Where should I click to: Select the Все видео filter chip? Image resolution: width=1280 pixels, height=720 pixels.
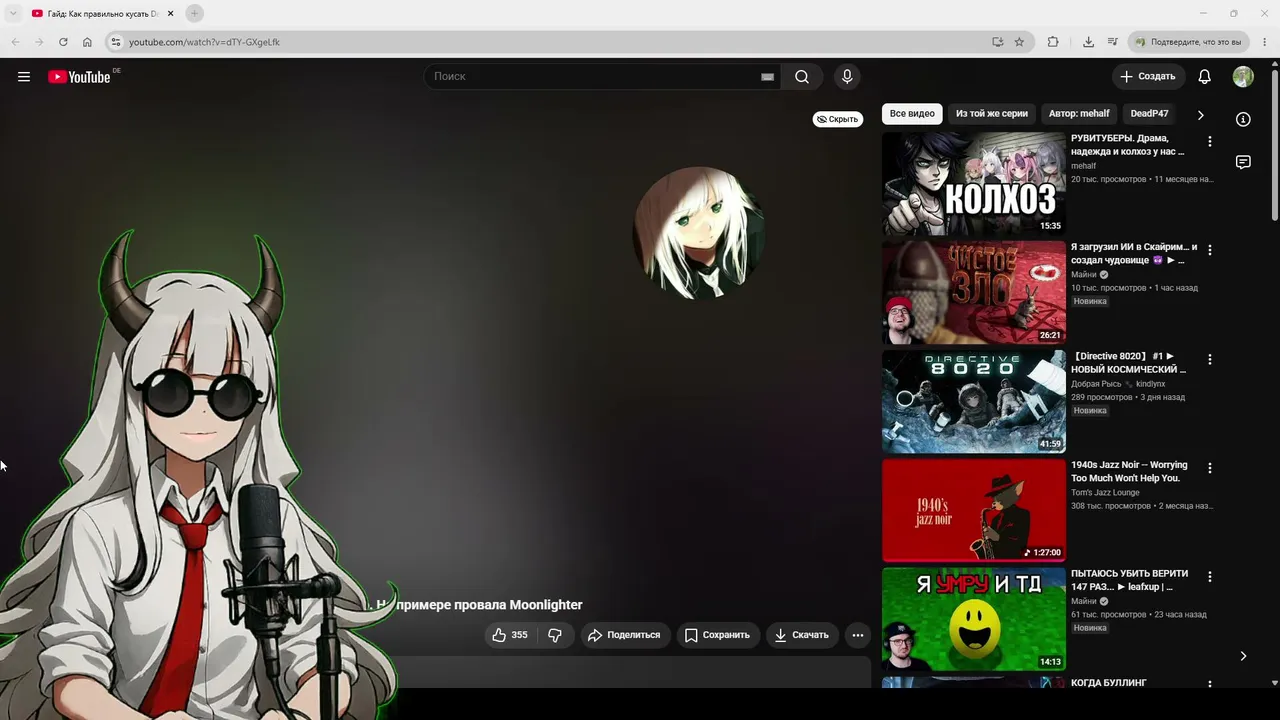912,114
